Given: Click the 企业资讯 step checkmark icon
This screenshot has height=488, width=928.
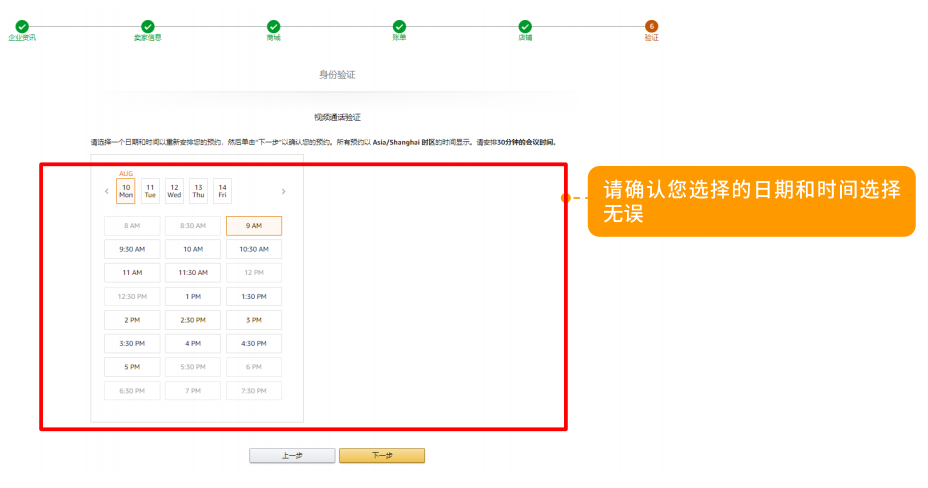Looking at the screenshot, I should tap(22, 27).
